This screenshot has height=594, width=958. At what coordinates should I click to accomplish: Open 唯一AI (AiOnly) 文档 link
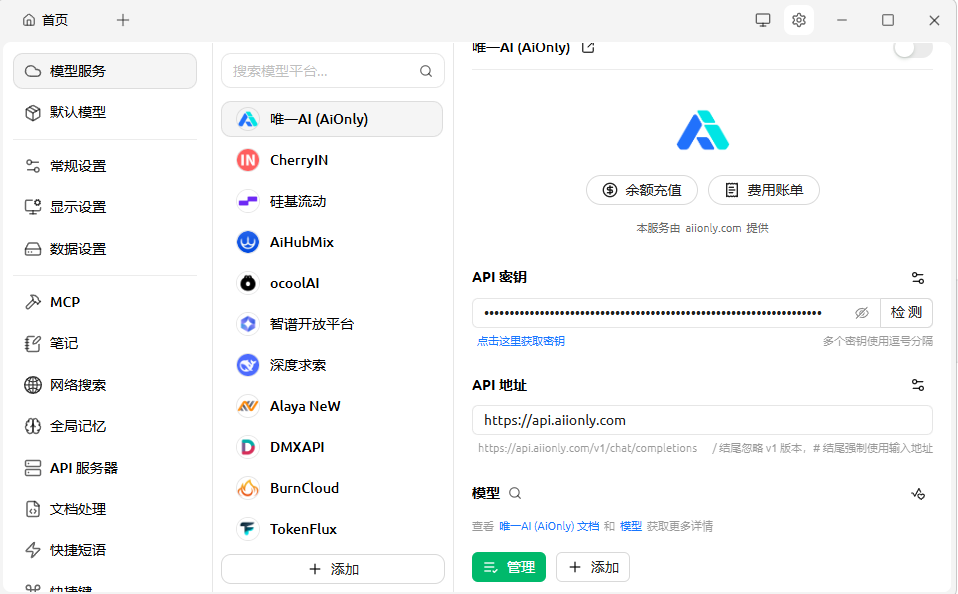pyautogui.click(x=549, y=526)
